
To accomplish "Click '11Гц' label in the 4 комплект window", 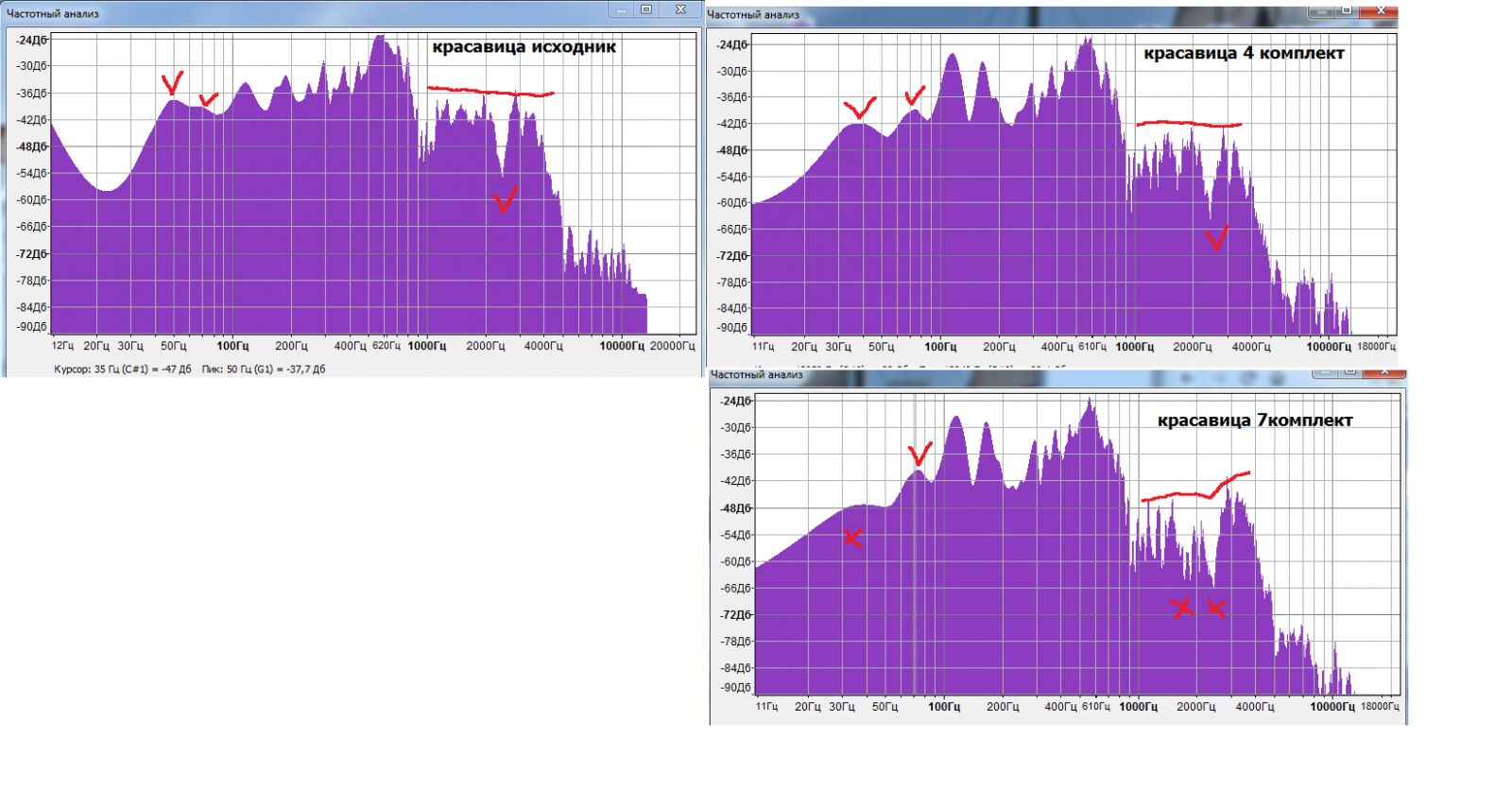I will 764,347.
